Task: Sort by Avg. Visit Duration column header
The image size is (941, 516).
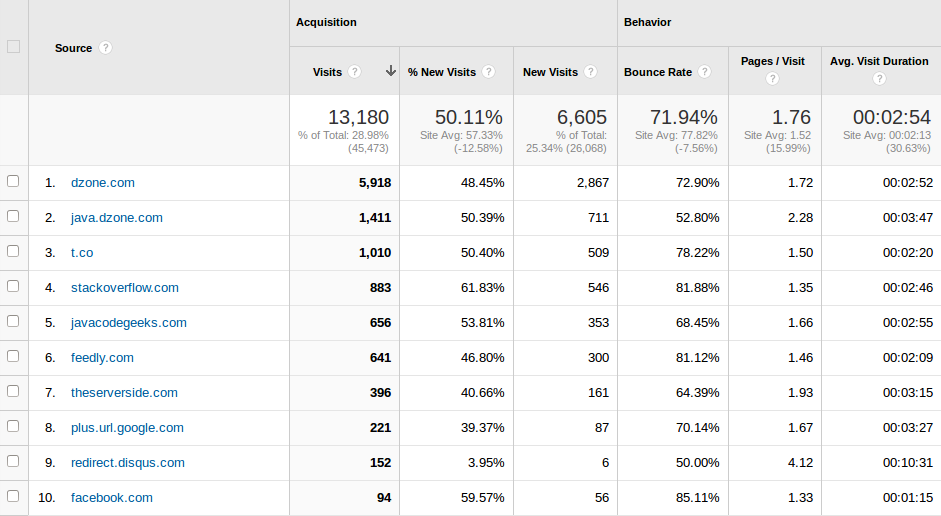Action: point(879,61)
